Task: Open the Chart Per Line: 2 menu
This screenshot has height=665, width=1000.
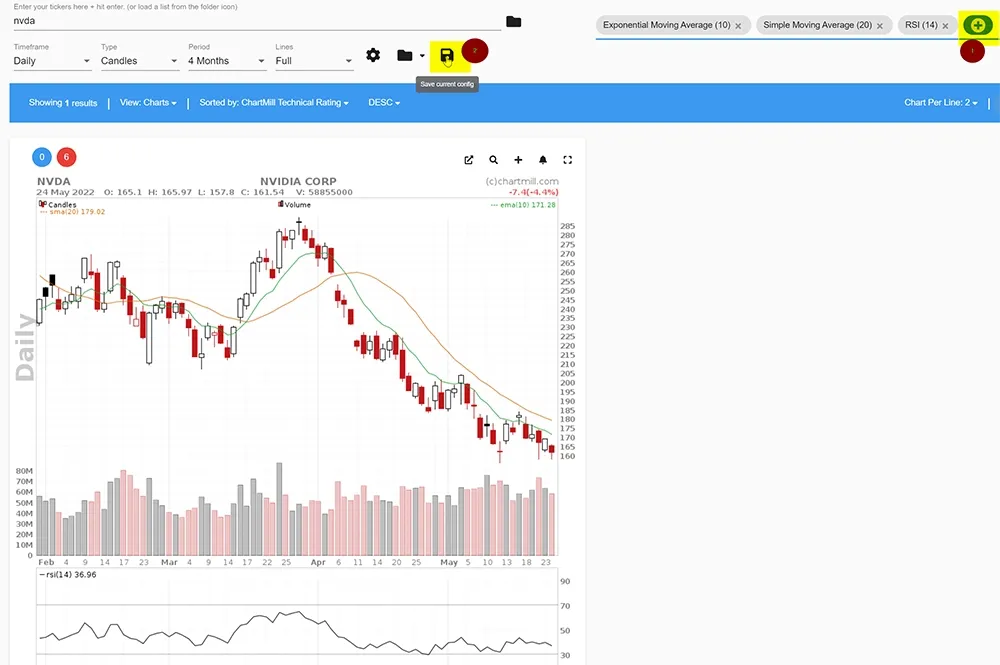Action: pyautogui.click(x=941, y=103)
